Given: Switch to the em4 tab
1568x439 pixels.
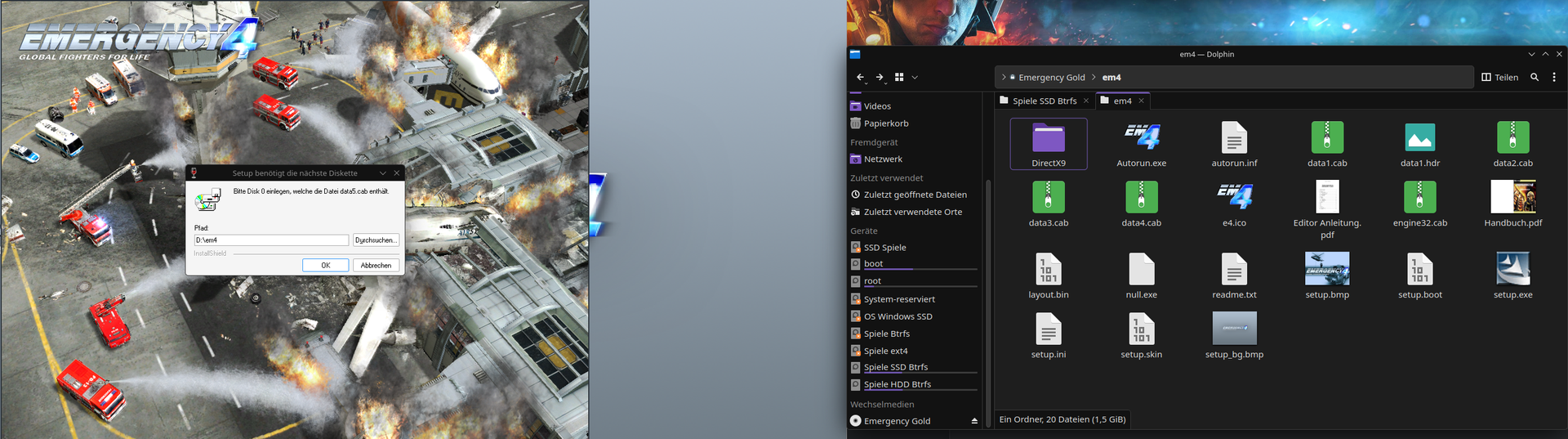Looking at the screenshot, I should click(x=1122, y=101).
